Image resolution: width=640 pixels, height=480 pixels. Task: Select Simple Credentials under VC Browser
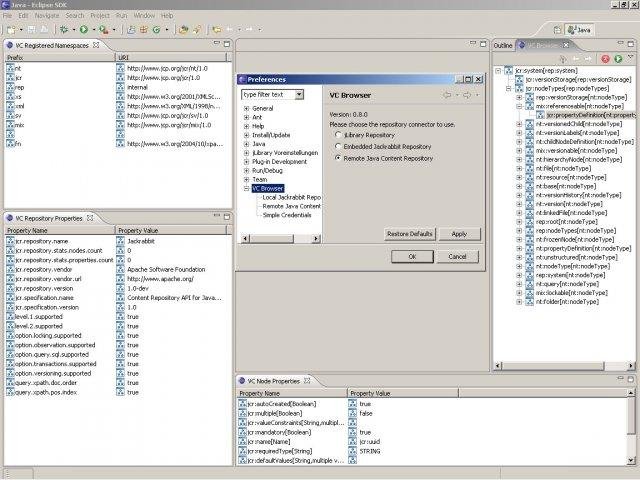pyautogui.click(x=287, y=215)
